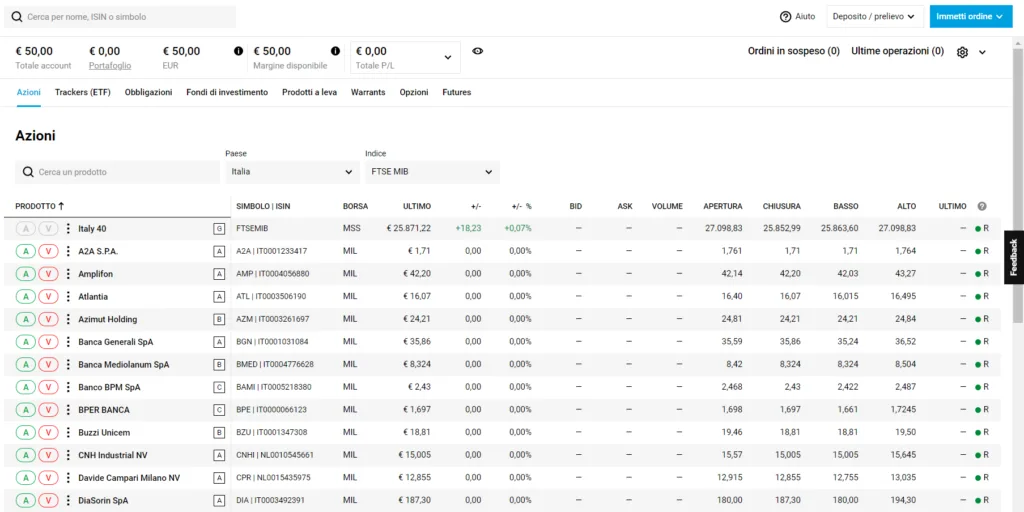Open Ordini in sospeso (0)

pos(793,51)
